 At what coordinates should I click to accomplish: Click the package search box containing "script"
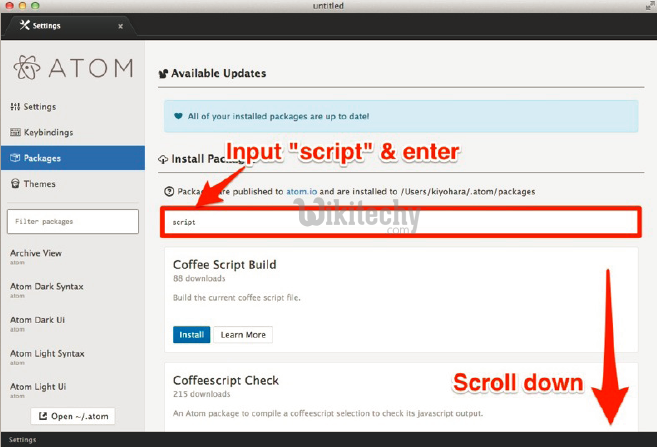click(400, 222)
